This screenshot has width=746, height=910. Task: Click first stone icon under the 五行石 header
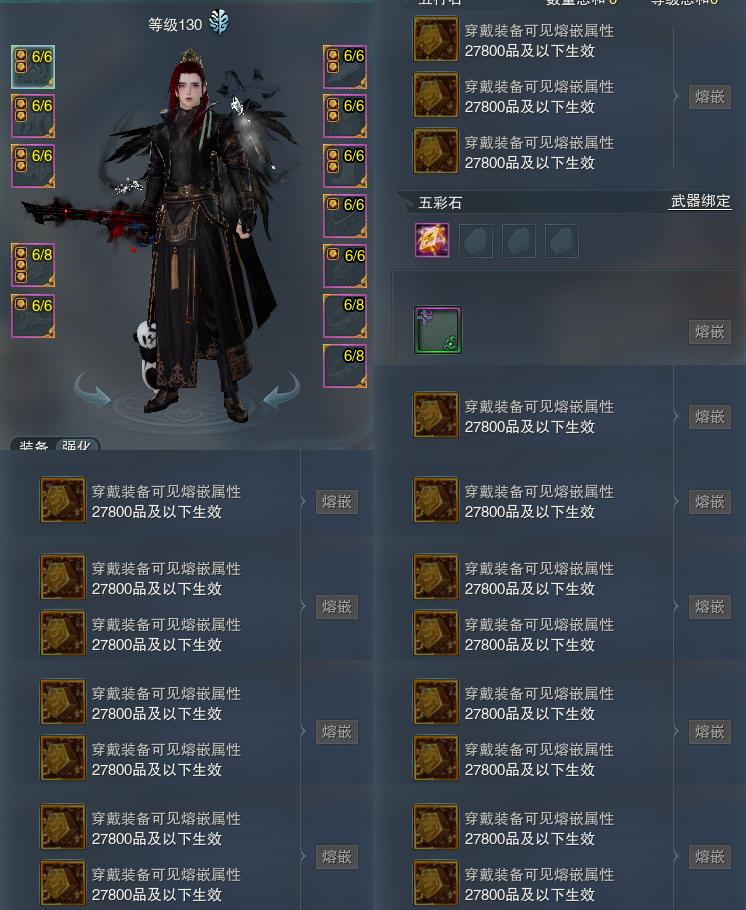coord(435,39)
